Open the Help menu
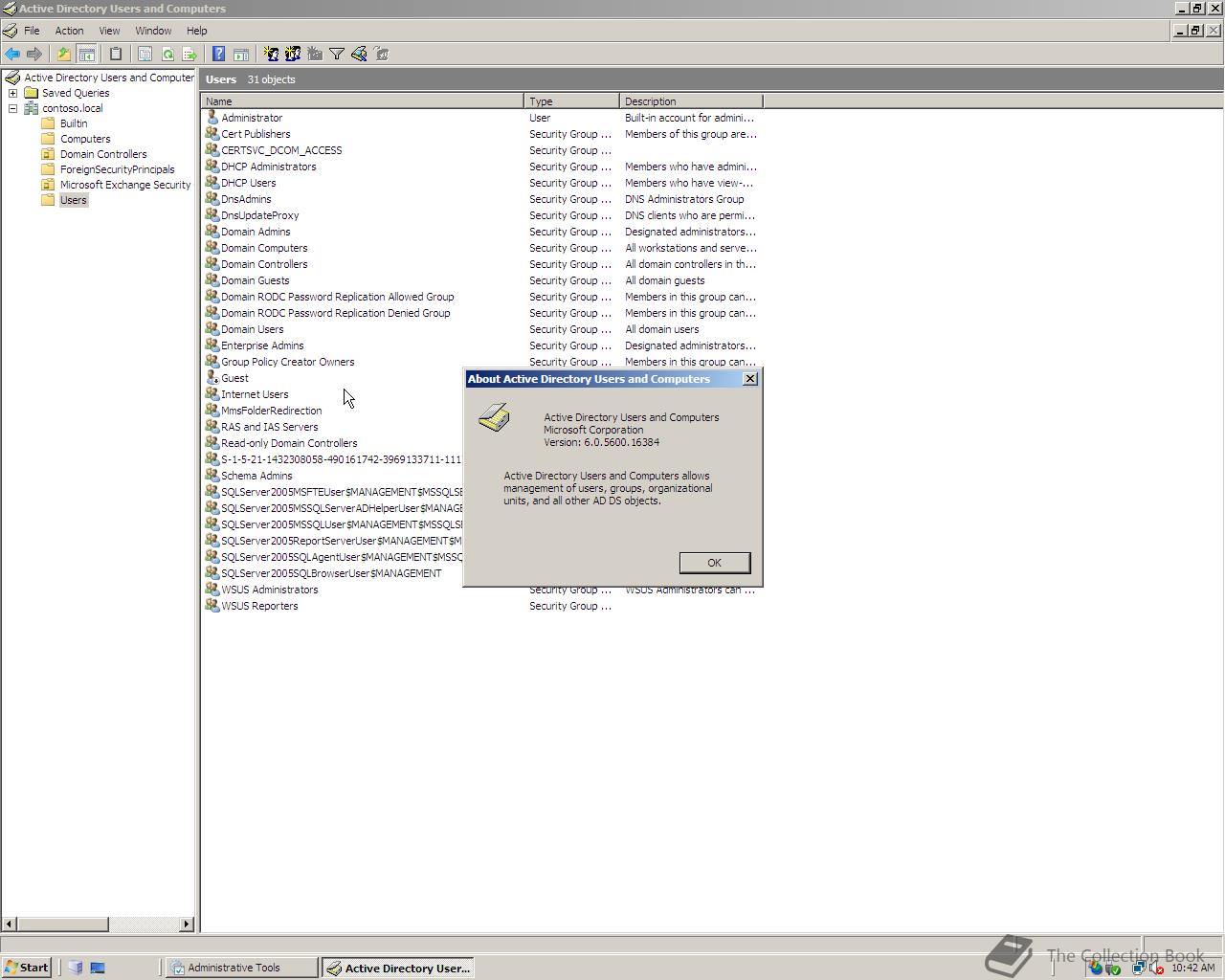The width and height of the screenshot is (1225, 980). pos(196,31)
